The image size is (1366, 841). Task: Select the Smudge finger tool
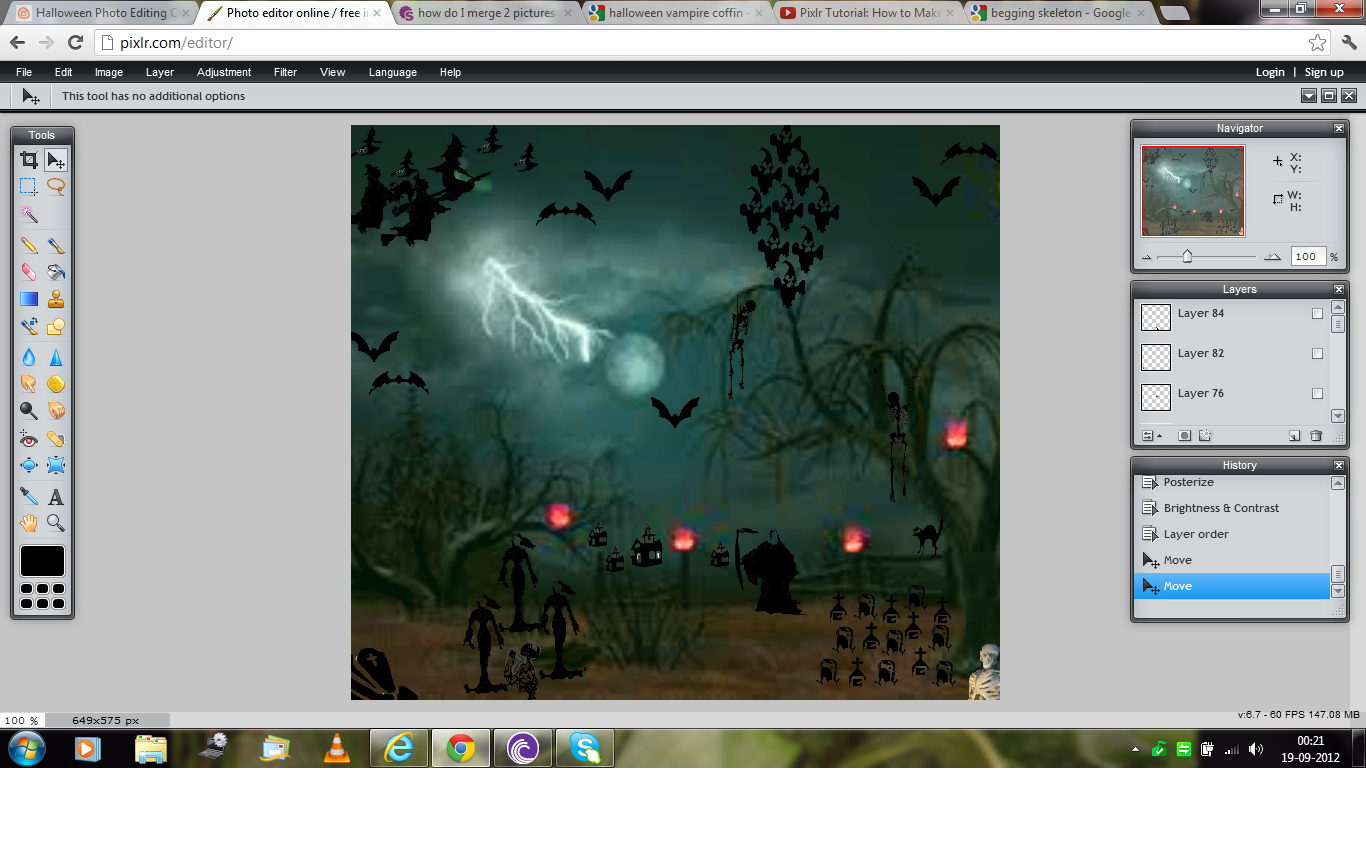29,383
